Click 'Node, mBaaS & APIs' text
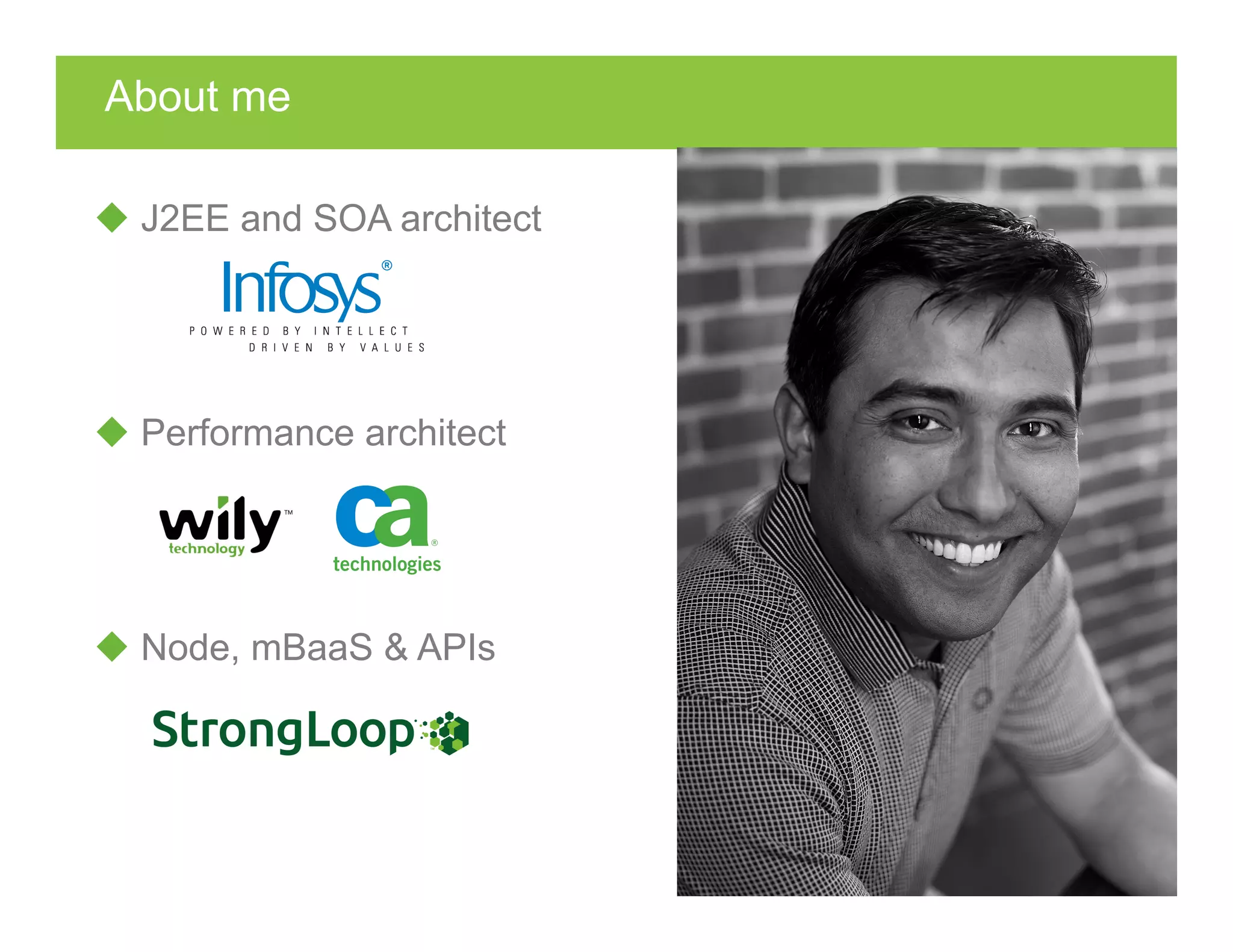The width and height of the screenshot is (1233, 952). (318, 648)
